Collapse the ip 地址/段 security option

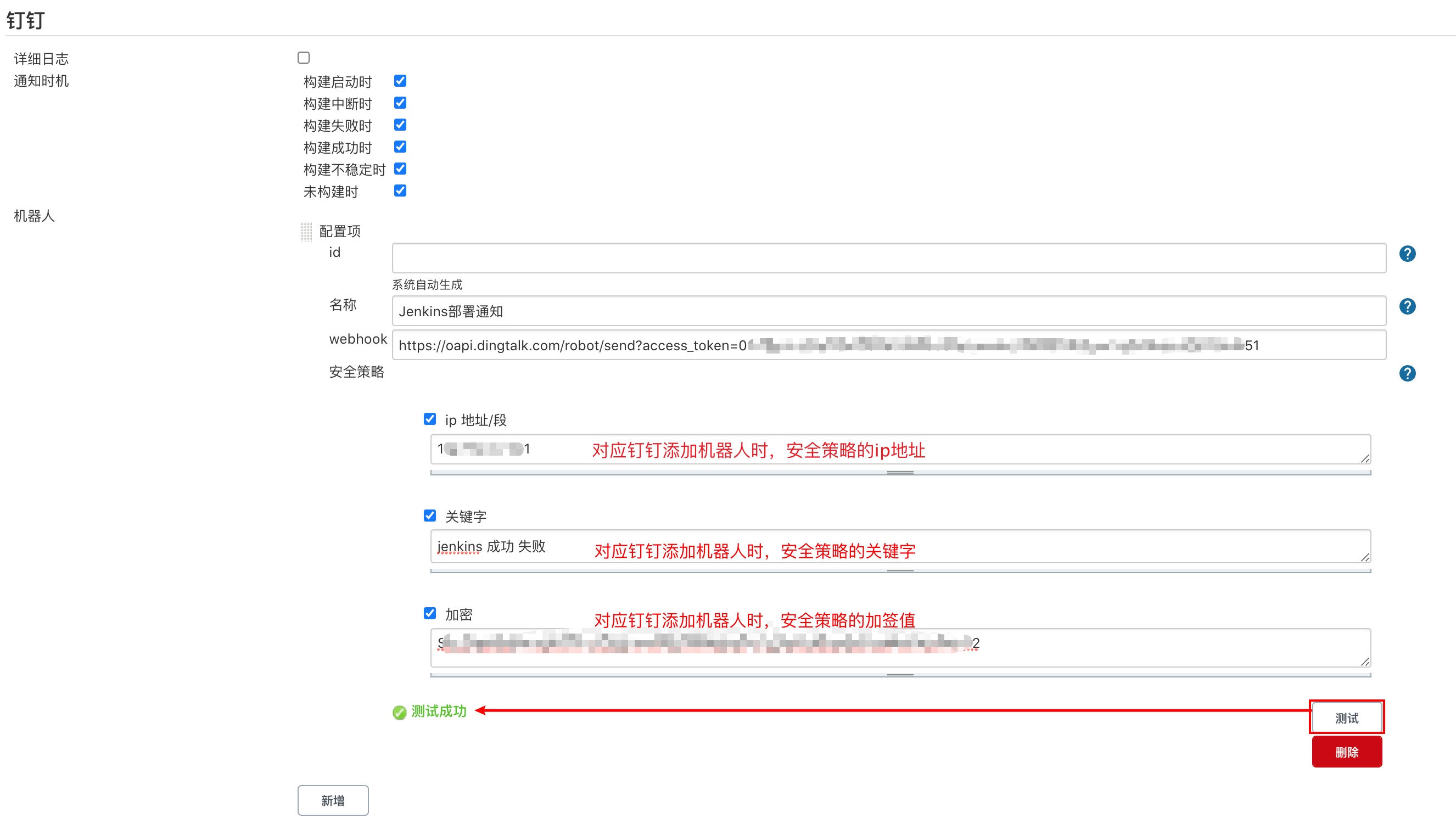point(430,419)
